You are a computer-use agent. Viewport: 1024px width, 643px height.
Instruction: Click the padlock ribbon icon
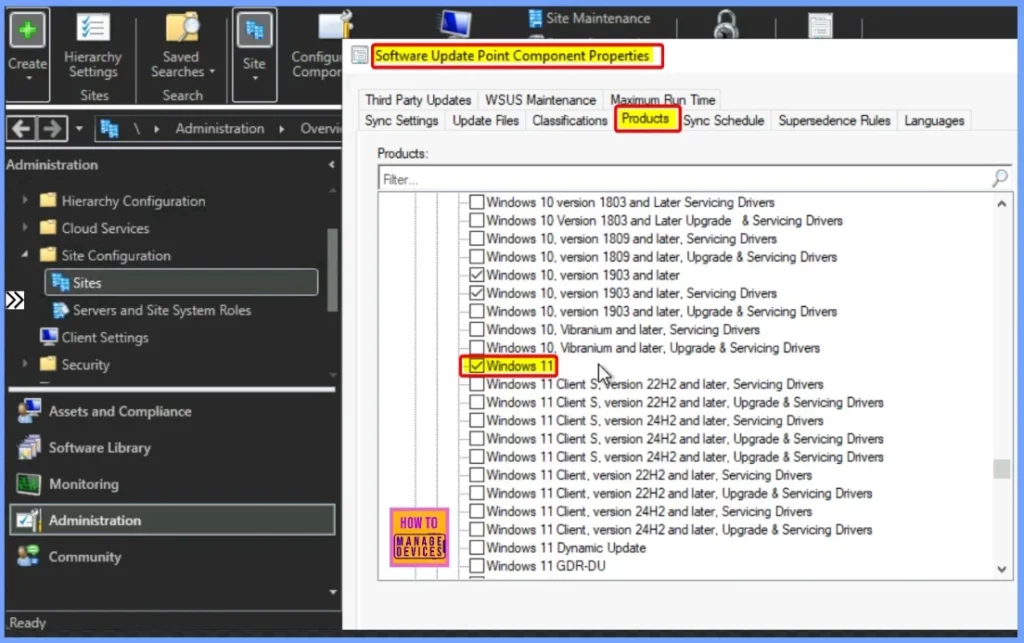[x=726, y=25]
